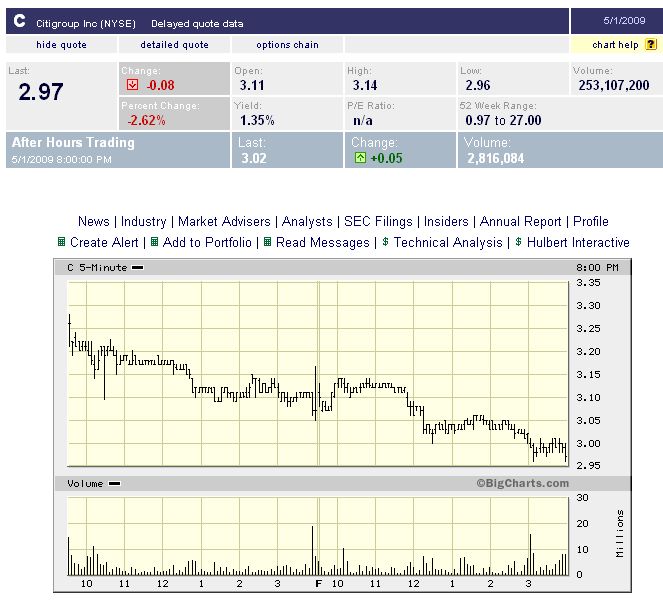Click the red down arrow change icon
The image size is (663, 604).
coord(131,85)
